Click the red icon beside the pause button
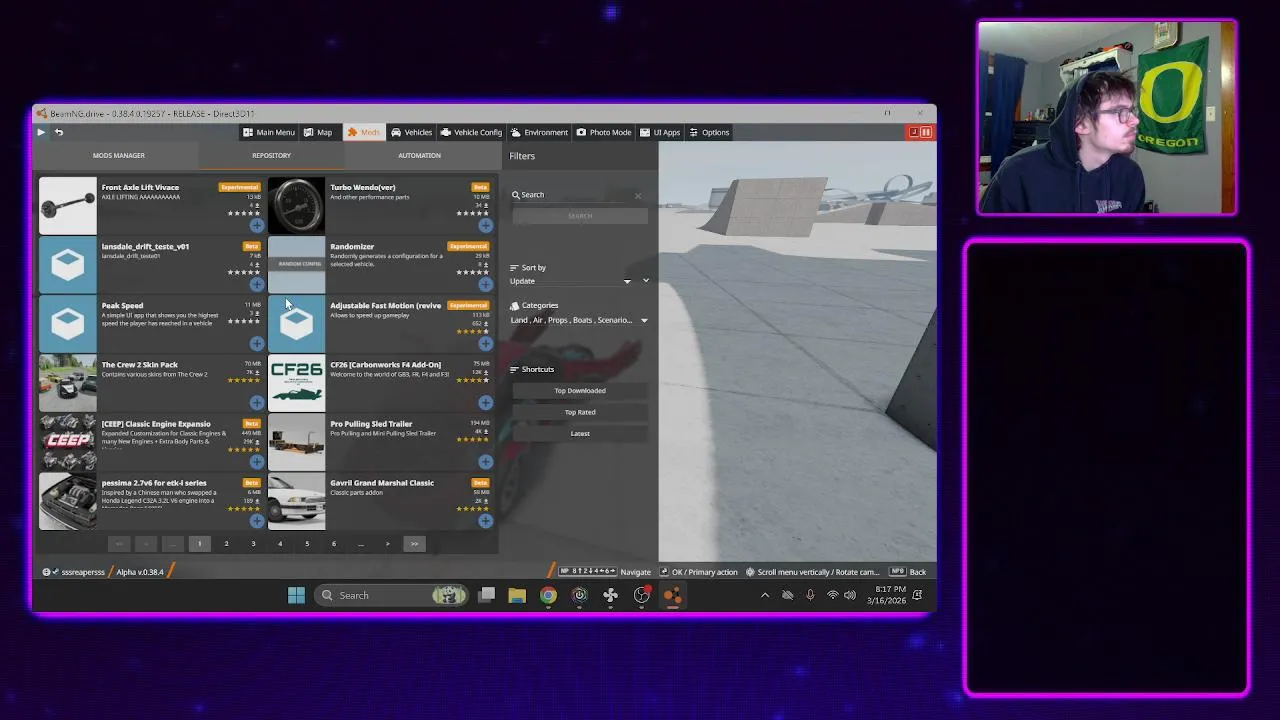 click(913, 132)
